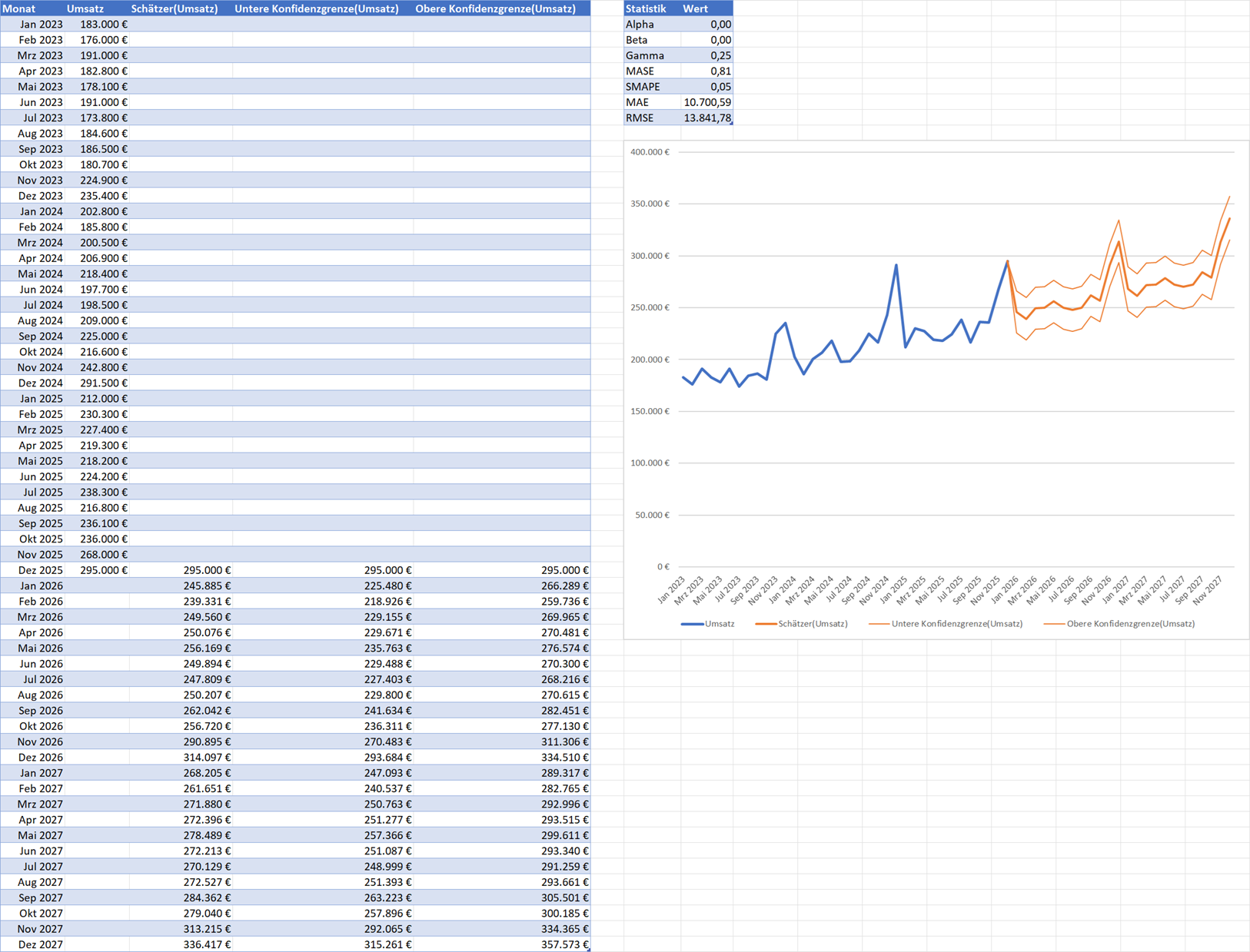Select the Obere Konfidenzgrenze(Umsatz) header cell
The image size is (1250, 952).
tap(502, 8)
